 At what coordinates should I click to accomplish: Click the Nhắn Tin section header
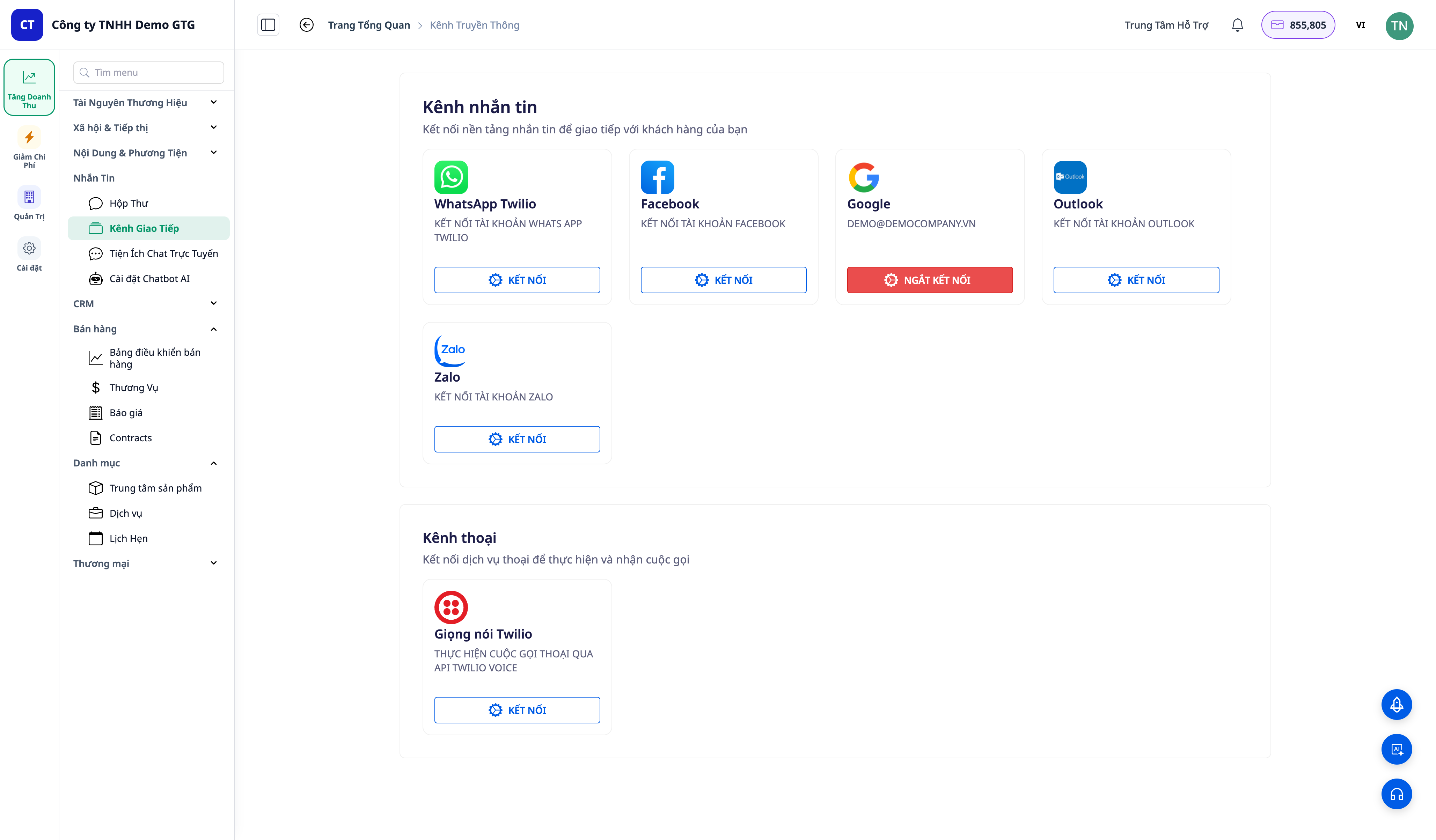(x=94, y=178)
